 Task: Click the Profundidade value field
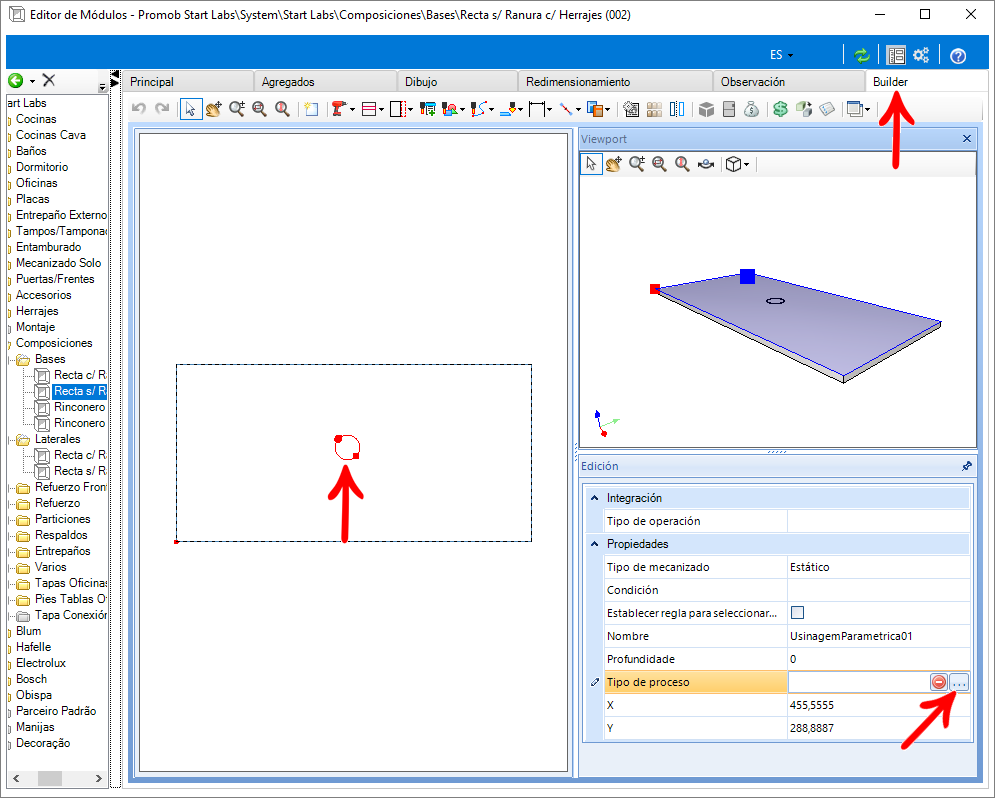(x=878, y=659)
